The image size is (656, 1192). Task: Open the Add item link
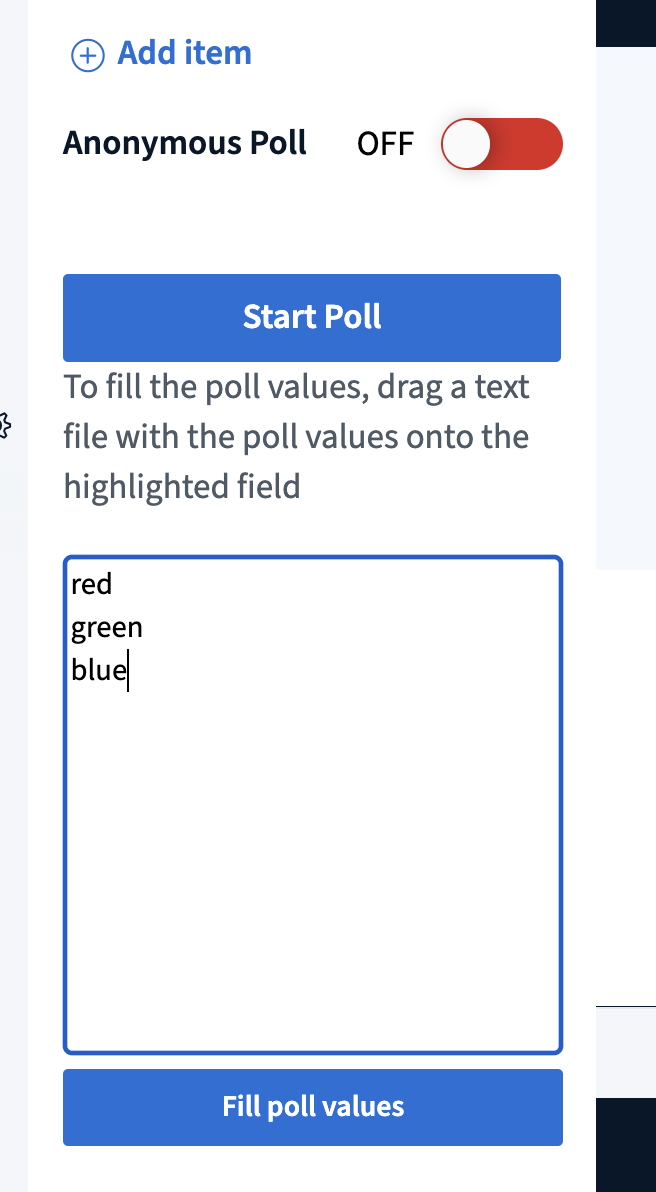pyautogui.click(x=184, y=54)
